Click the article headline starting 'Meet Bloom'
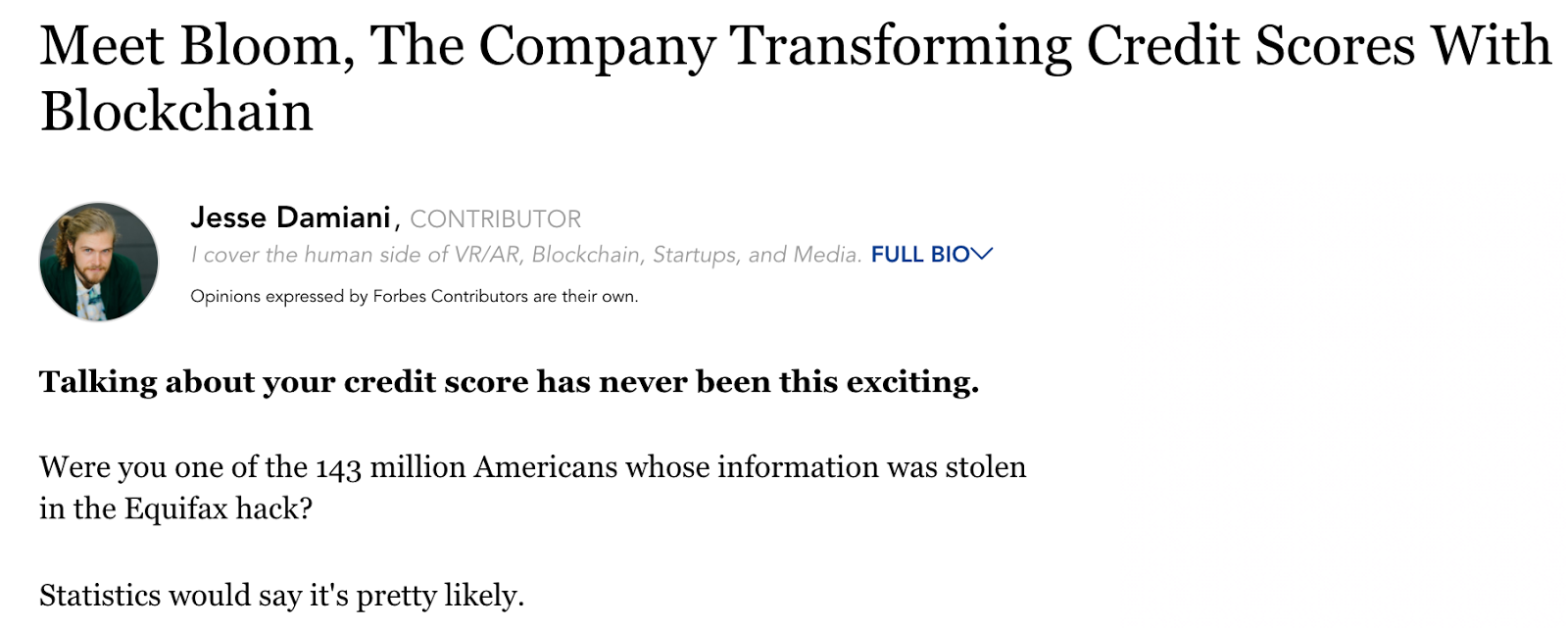This screenshot has width=1568, height=628. click(x=796, y=77)
